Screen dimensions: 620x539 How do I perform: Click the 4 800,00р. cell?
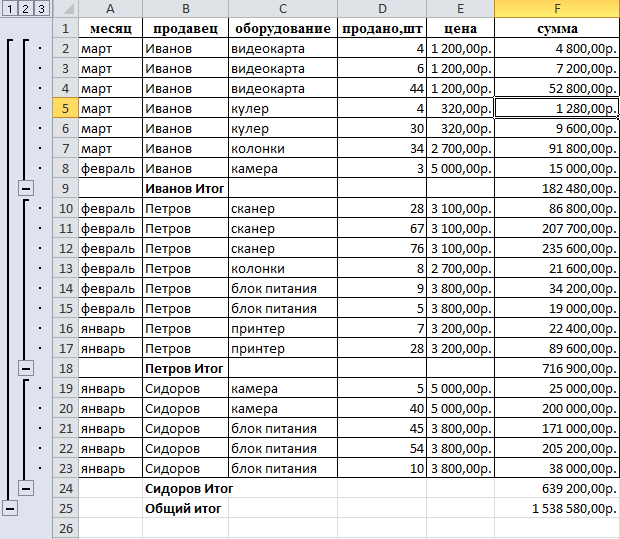(557, 49)
